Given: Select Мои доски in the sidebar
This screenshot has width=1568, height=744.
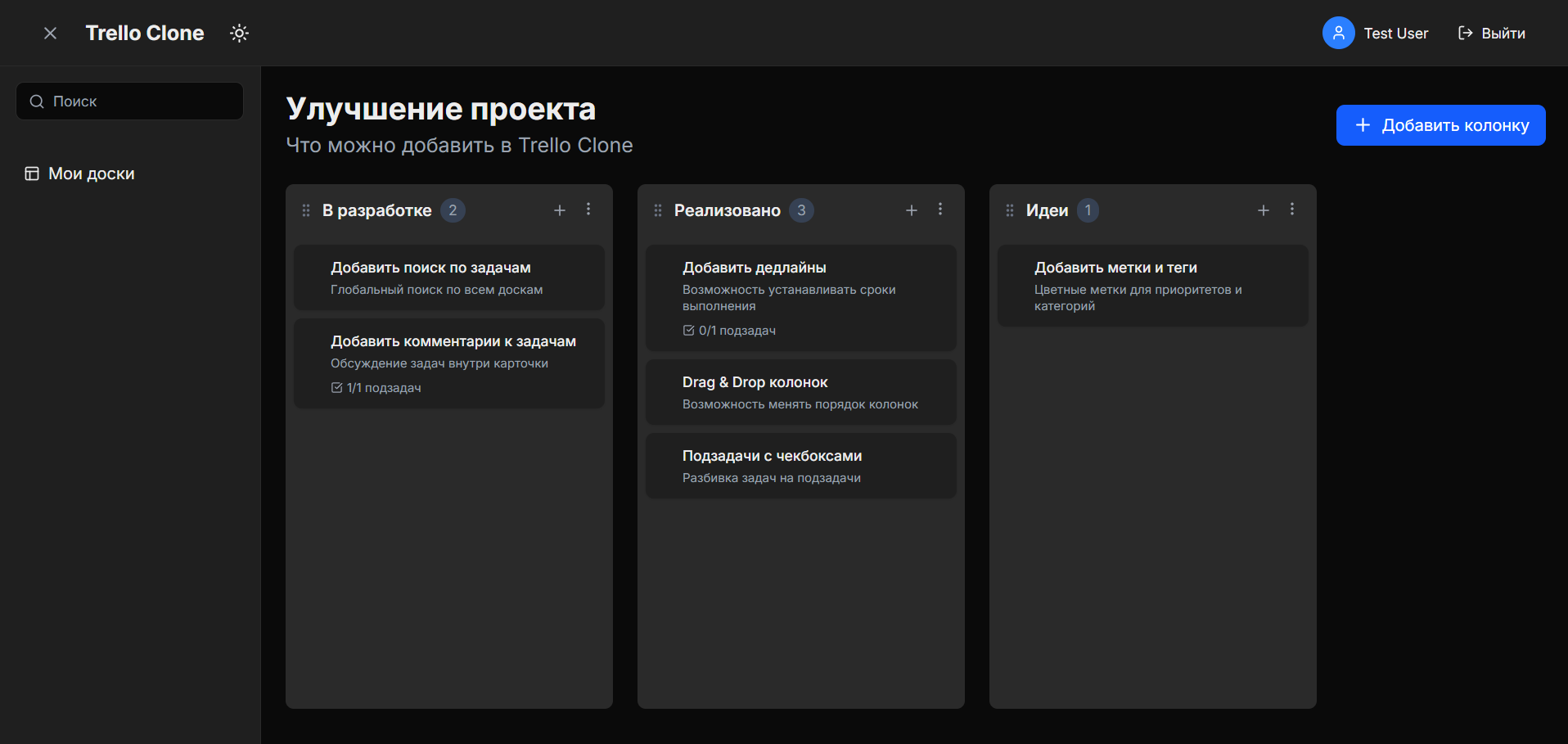Looking at the screenshot, I should (92, 173).
